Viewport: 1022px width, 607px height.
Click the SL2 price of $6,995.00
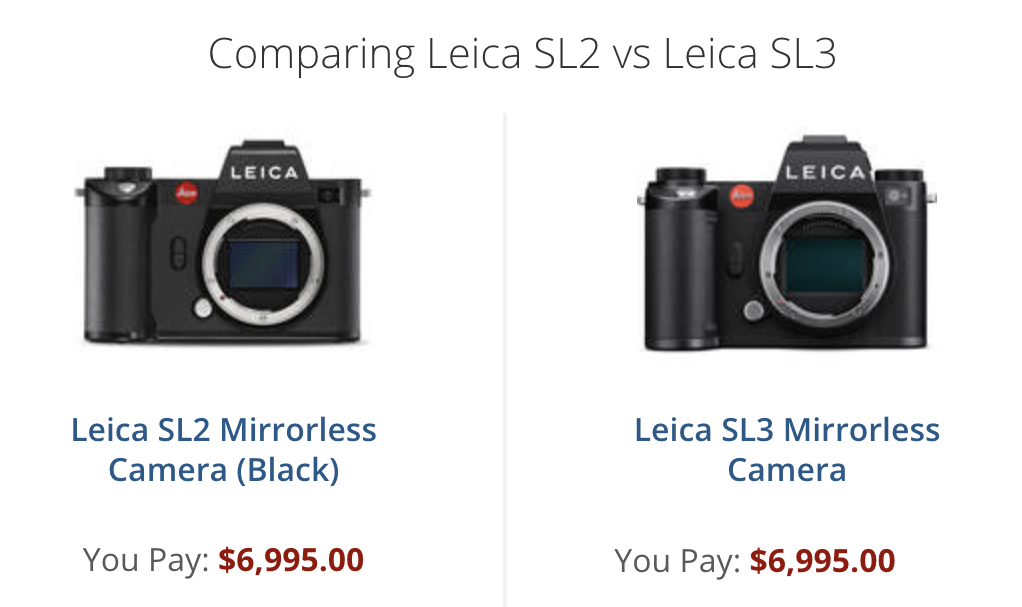tap(291, 560)
